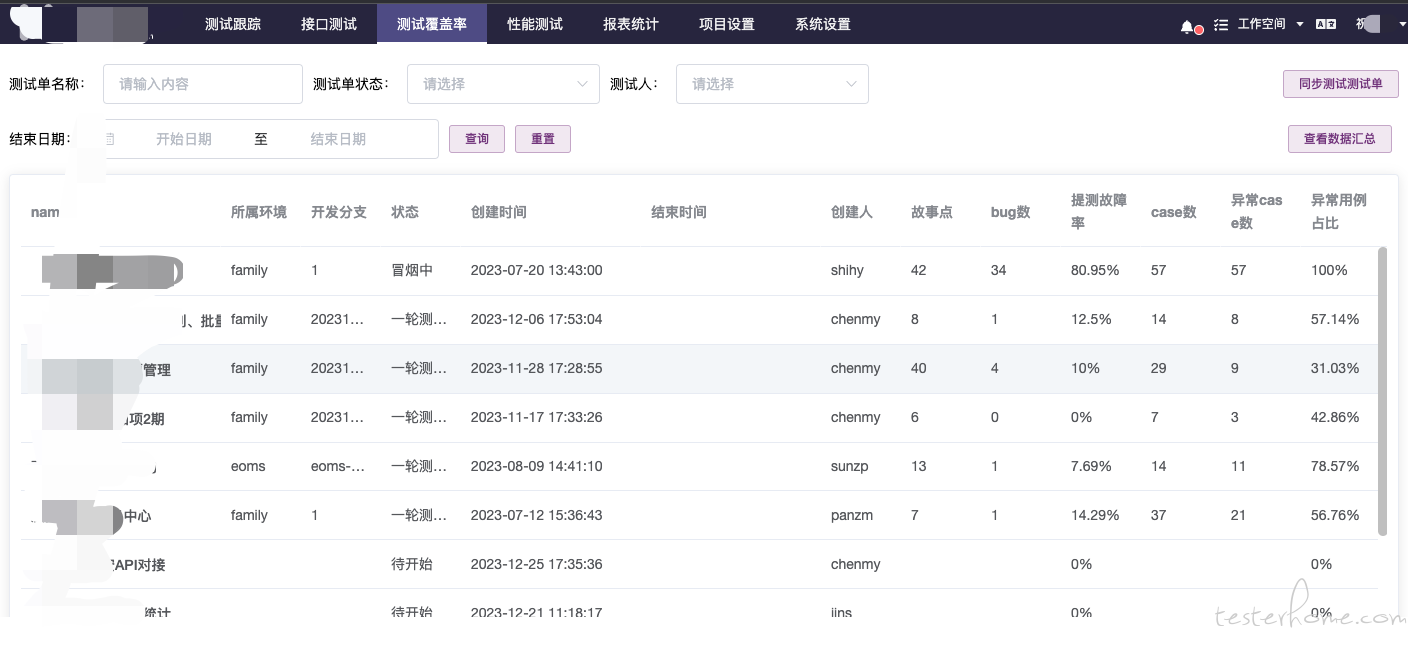Click the 状态 column header
Image resolution: width=1408 pixels, height=646 pixels.
point(405,212)
